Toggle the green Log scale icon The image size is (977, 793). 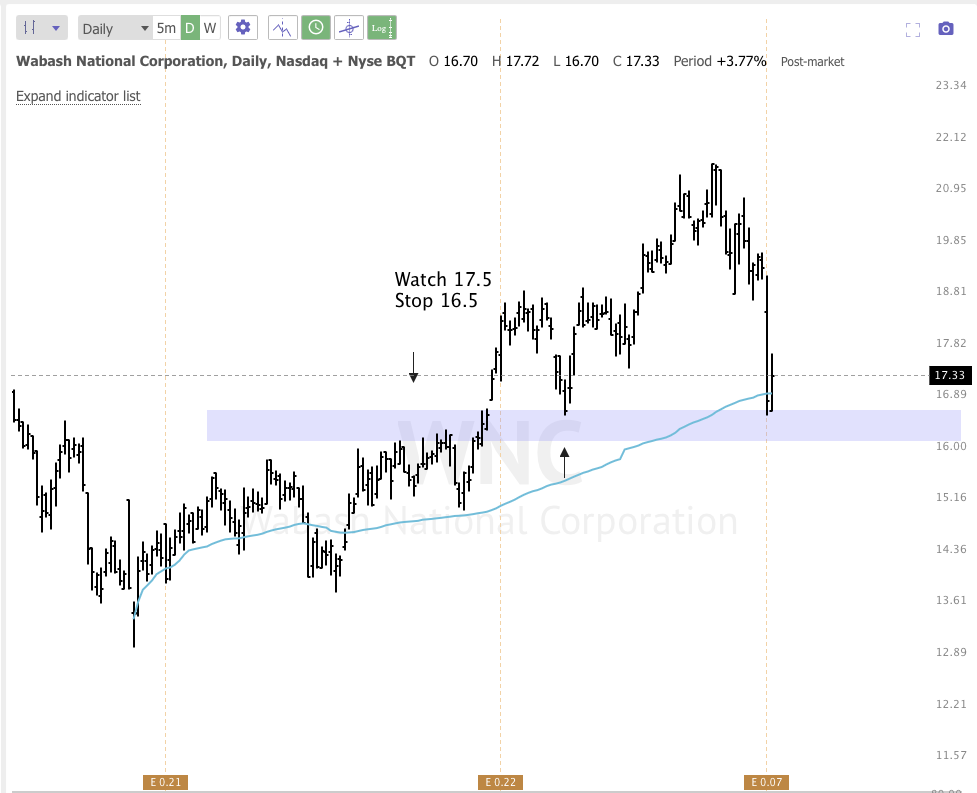[x=381, y=27]
